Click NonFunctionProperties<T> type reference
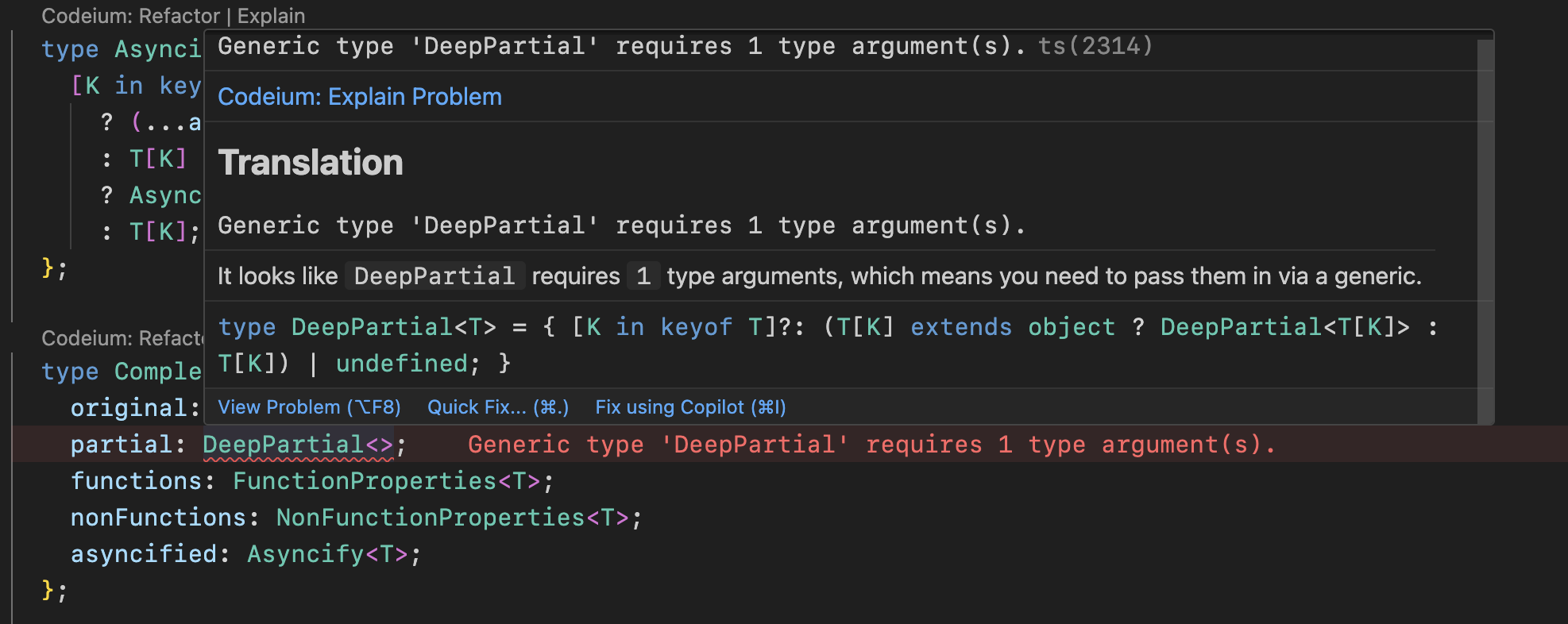This screenshot has height=624, width=1568. click(x=452, y=518)
